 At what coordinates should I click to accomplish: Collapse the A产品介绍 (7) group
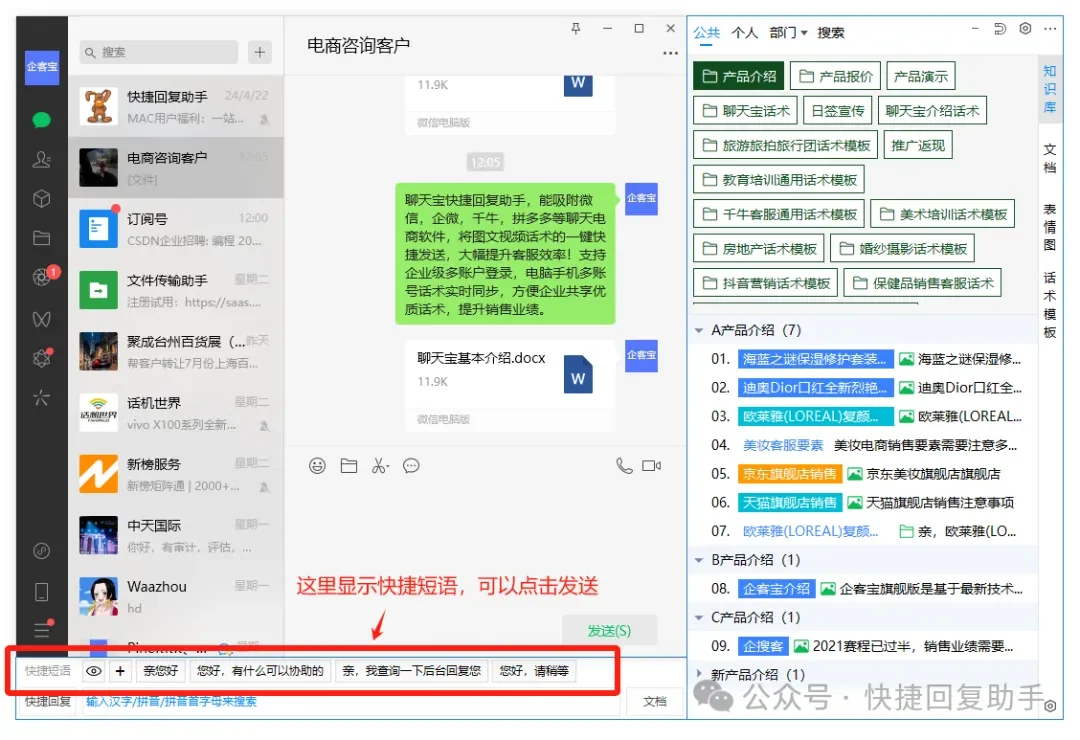[x=698, y=331]
